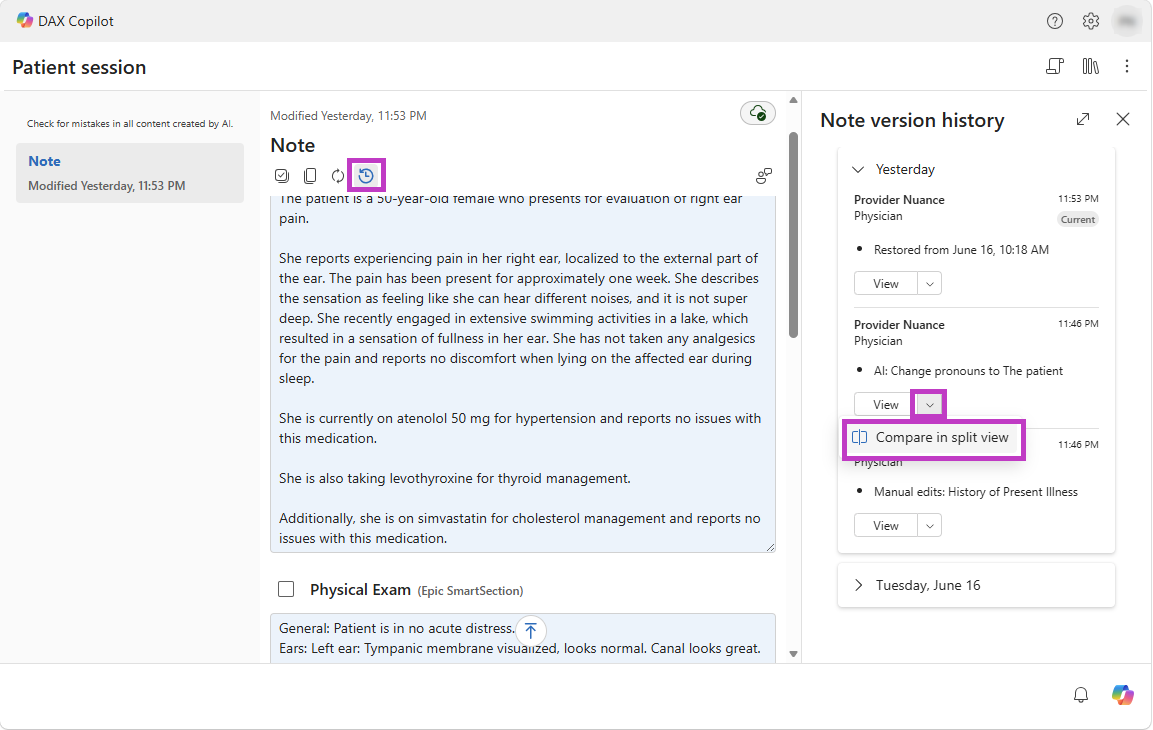Click the Physical Exam section title
The width and height of the screenshot is (1153, 730).
click(360, 590)
